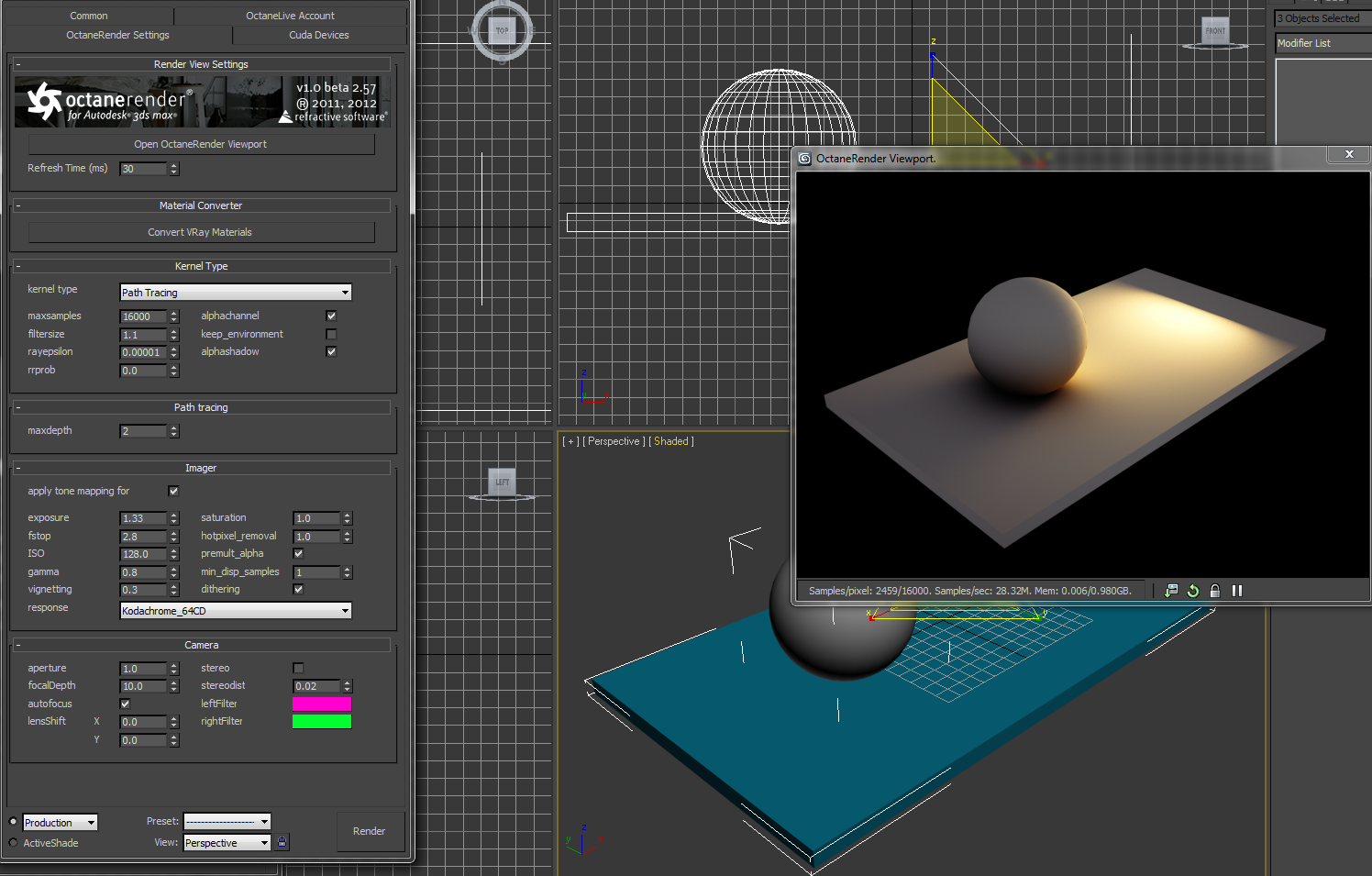This screenshot has height=876, width=1372.
Task: Click the octanerender logo banner
Action: [x=203, y=101]
